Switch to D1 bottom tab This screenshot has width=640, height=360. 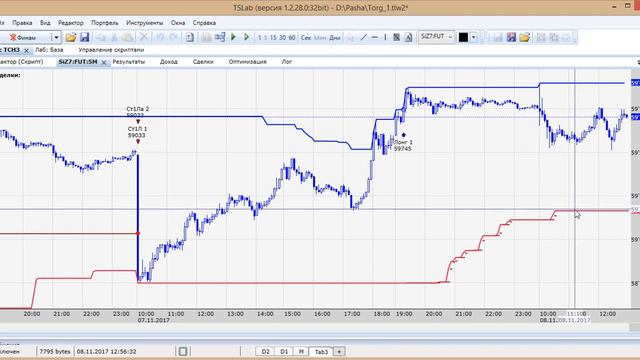(x=284, y=351)
